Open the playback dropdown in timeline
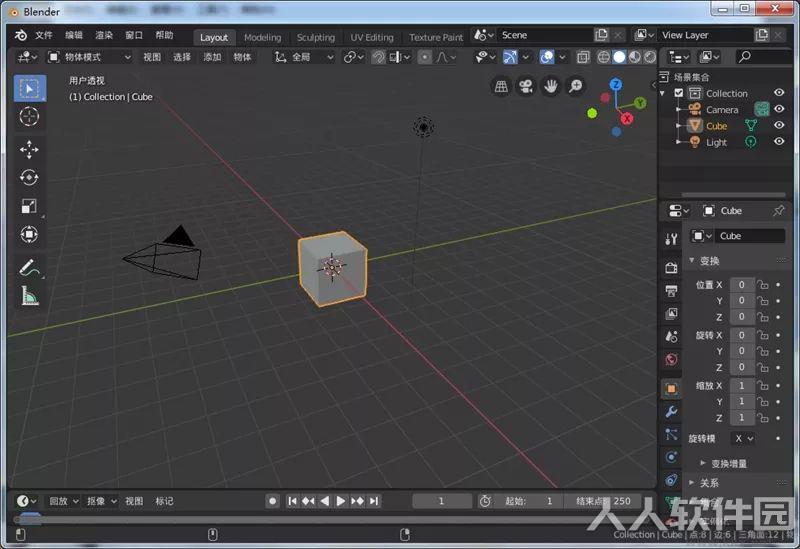The image size is (800, 549). coord(64,501)
